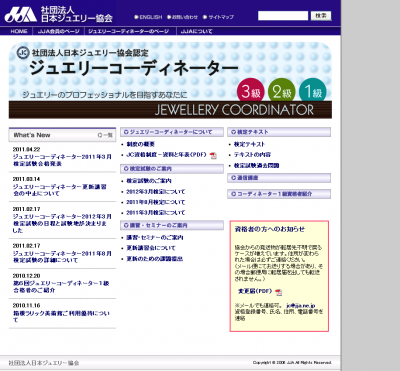Viewport: 400px width, 371px height.
Task: Open the ジュエリーコーディネーターのページ nav item
Action: click(x=128, y=31)
